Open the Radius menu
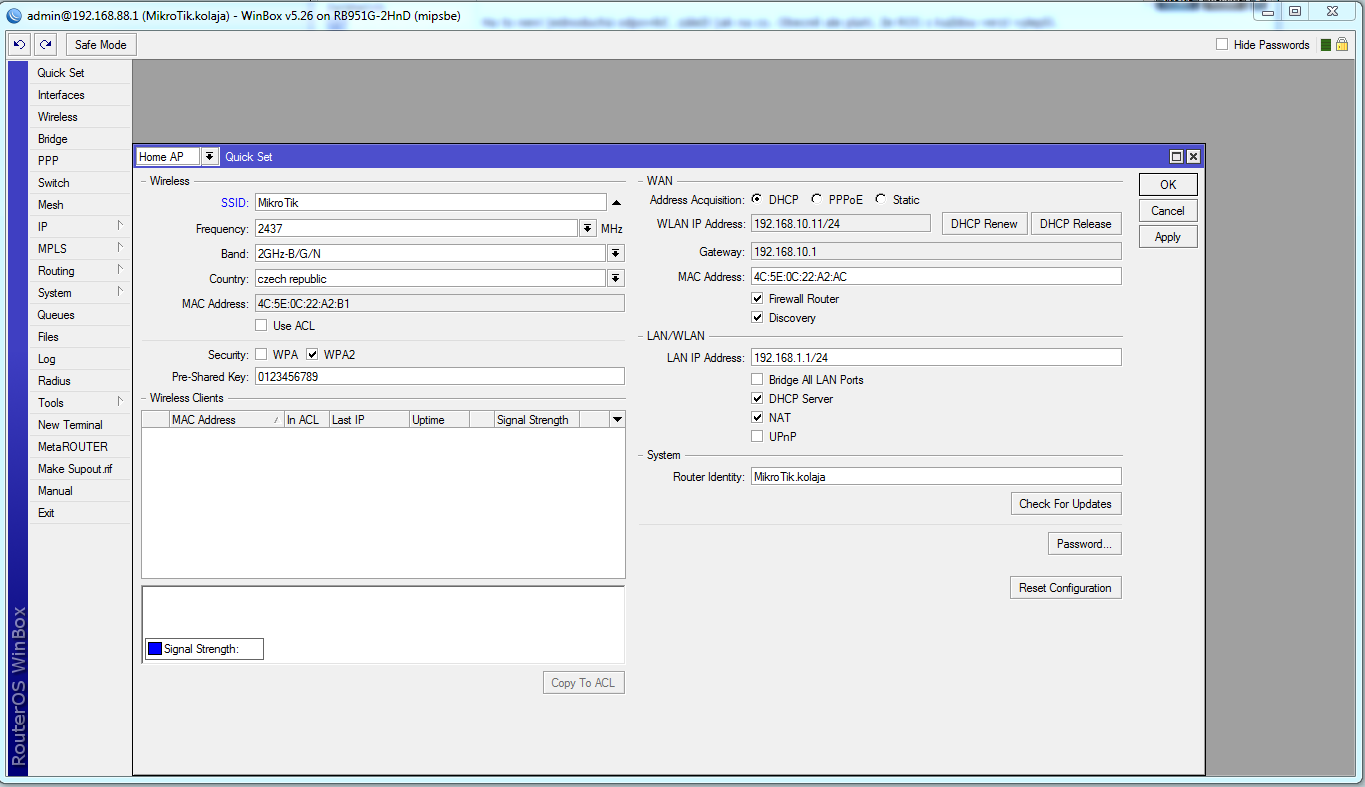The image size is (1365, 787). pos(80,381)
